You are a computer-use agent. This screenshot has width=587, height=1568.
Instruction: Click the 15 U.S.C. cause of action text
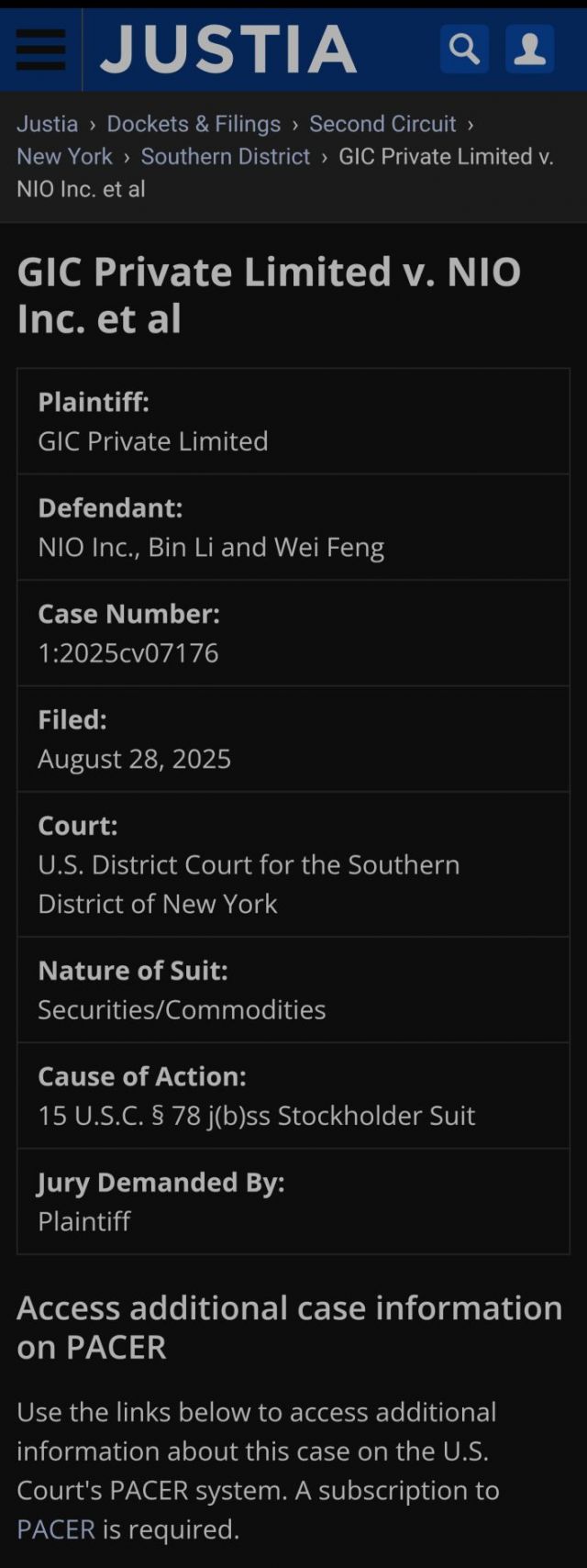[x=257, y=1116]
